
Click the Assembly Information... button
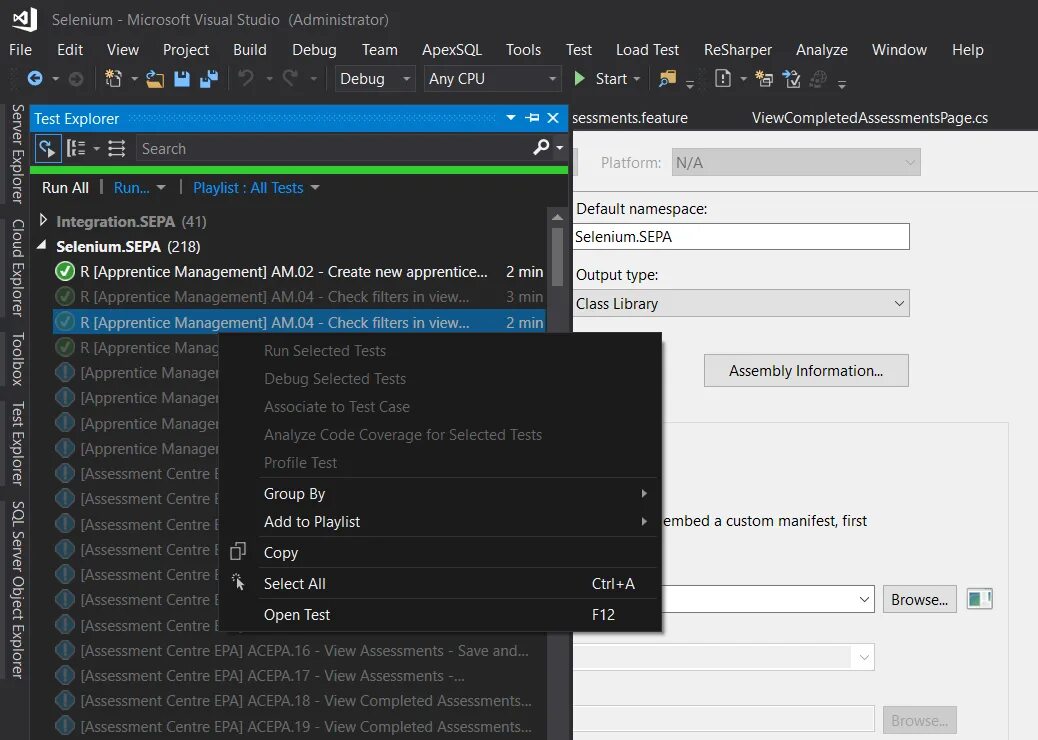pyautogui.click(x=806, y=371)
